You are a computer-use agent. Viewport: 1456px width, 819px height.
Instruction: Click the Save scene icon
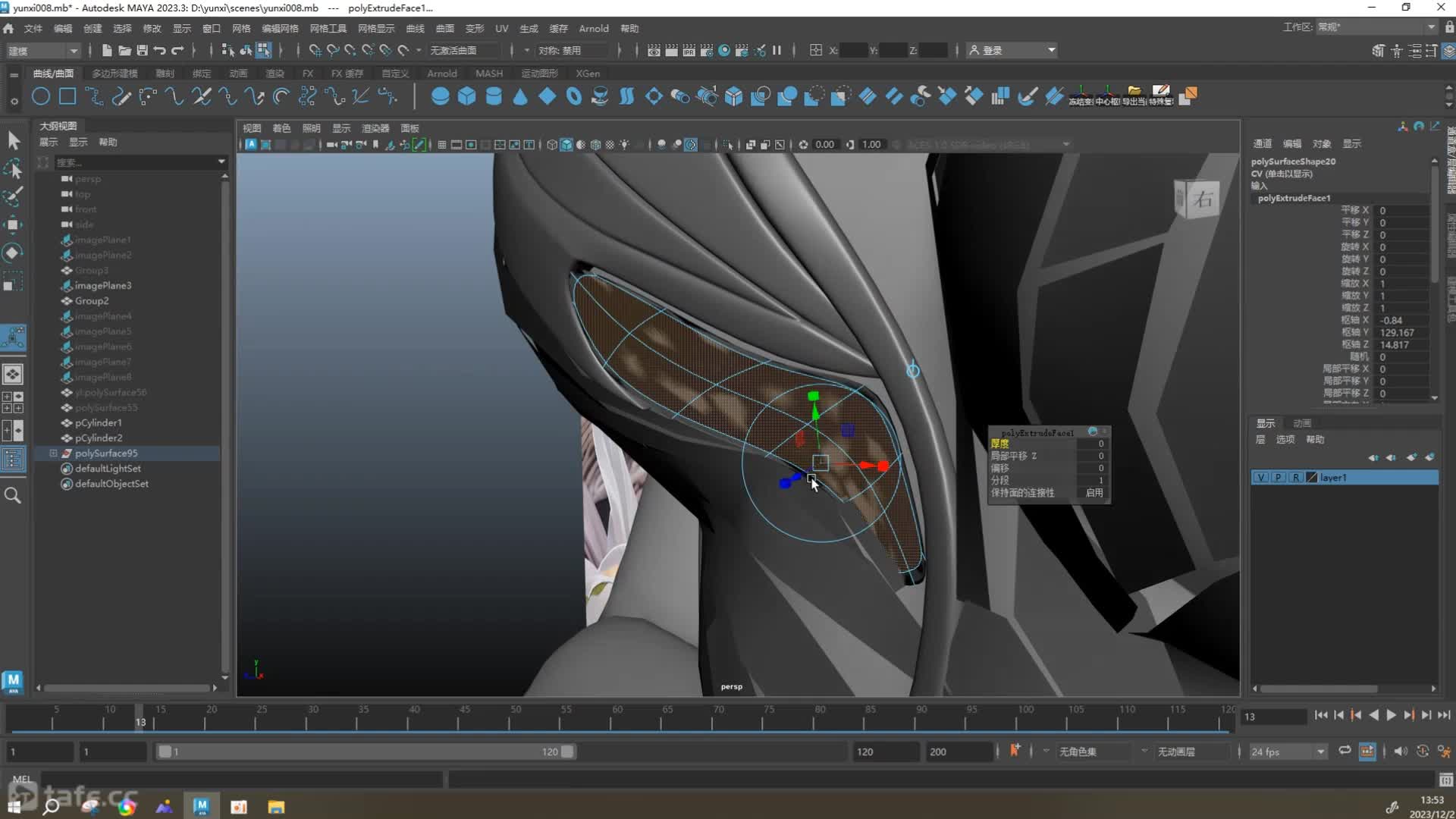[142, 50]
